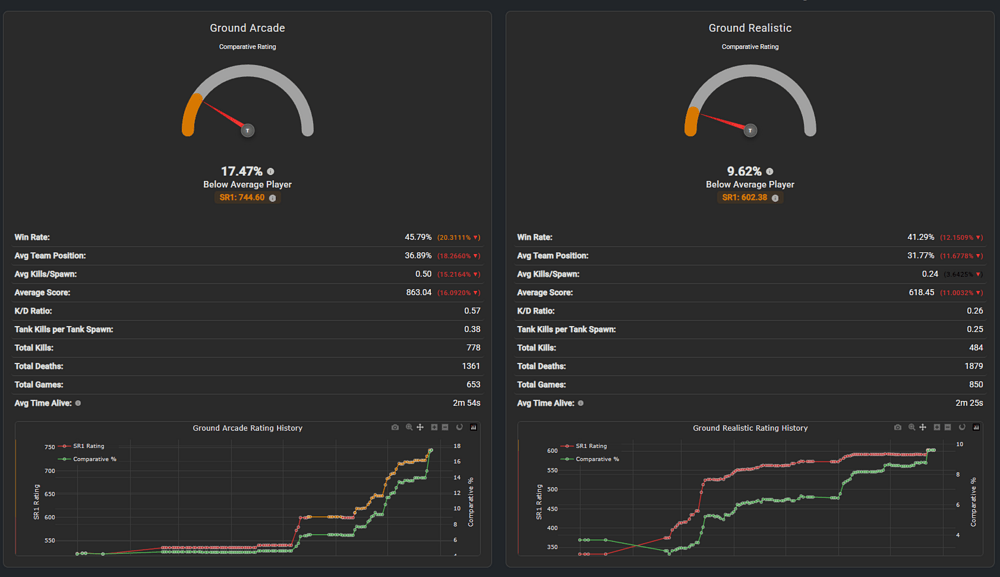Viewport: 1000px width, 577px height.
Task: Zoom in on Ground Arcade Rating History
Action: [x=434, y=427]
